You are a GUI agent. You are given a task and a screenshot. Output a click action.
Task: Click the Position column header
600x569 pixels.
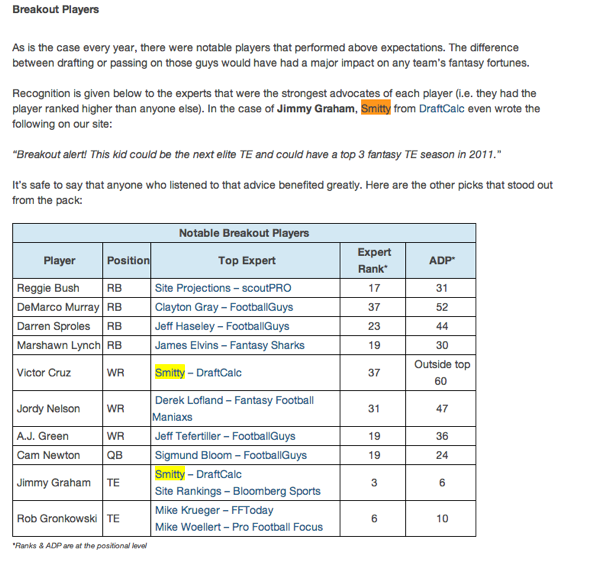[127, 261]
